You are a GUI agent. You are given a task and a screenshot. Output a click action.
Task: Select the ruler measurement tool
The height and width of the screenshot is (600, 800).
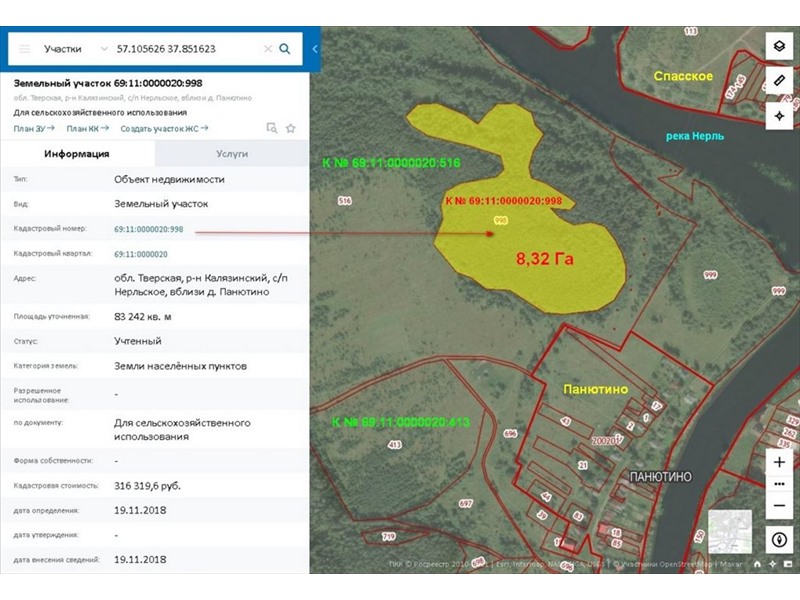pyautogui.click(x=779, y=81)
